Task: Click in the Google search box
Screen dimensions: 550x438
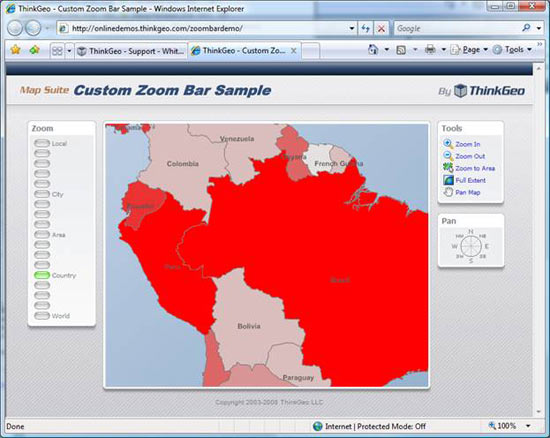Action: pos(457,28)
